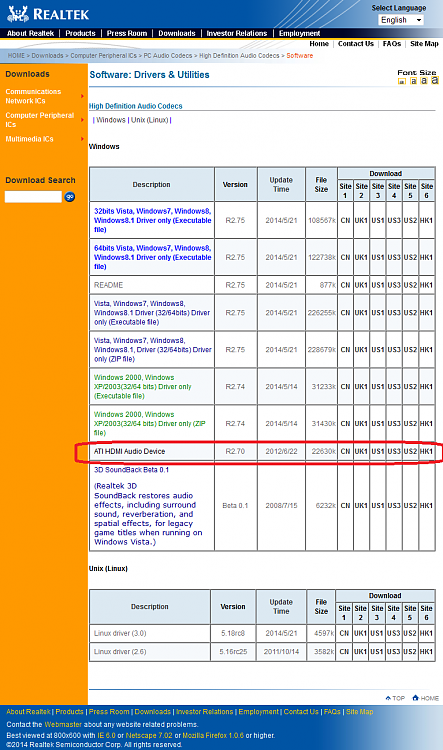Click the Downloads sidebar heading

click(27, 74)
